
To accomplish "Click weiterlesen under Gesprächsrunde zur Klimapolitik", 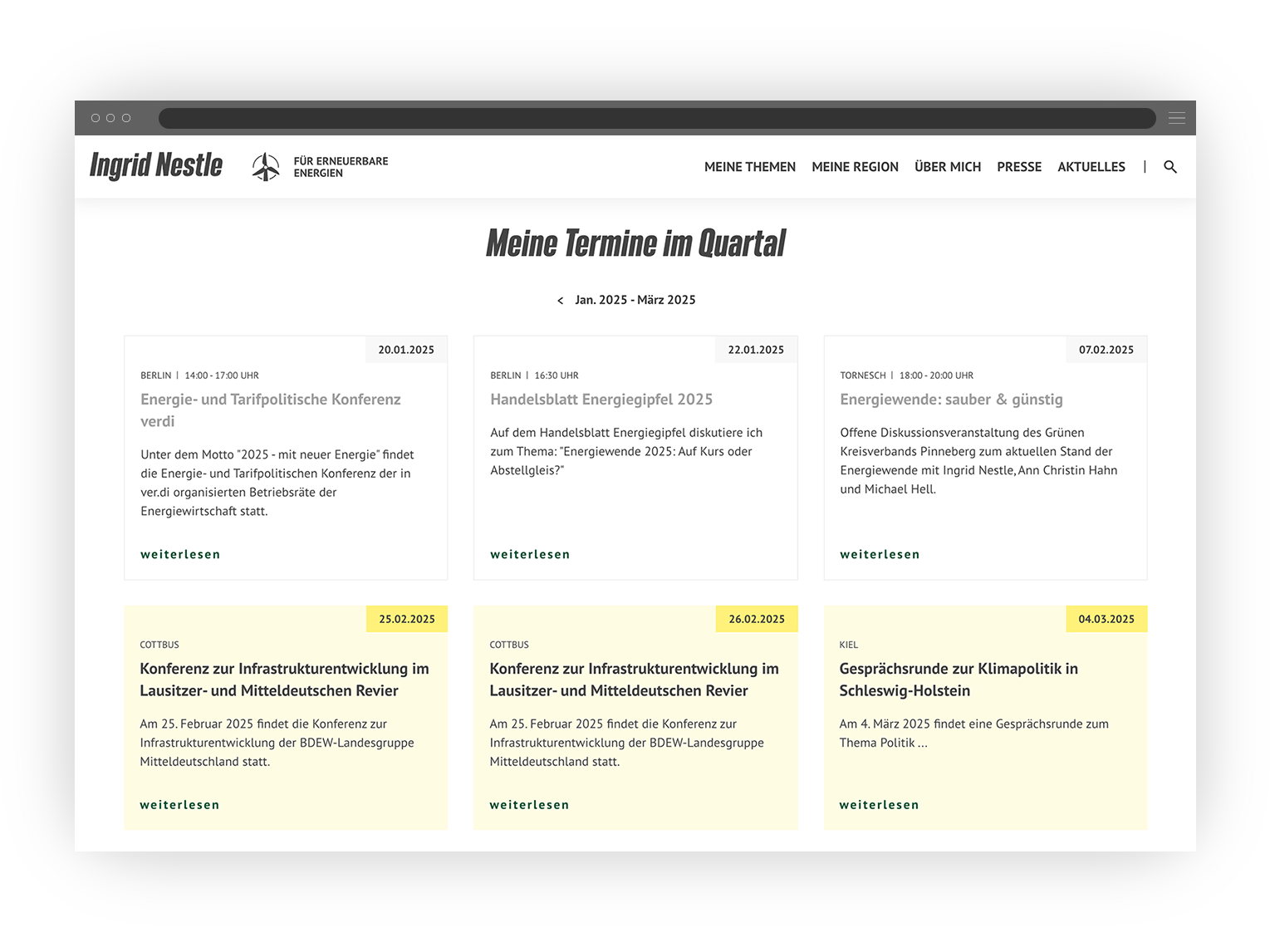I will pos(879,805).
